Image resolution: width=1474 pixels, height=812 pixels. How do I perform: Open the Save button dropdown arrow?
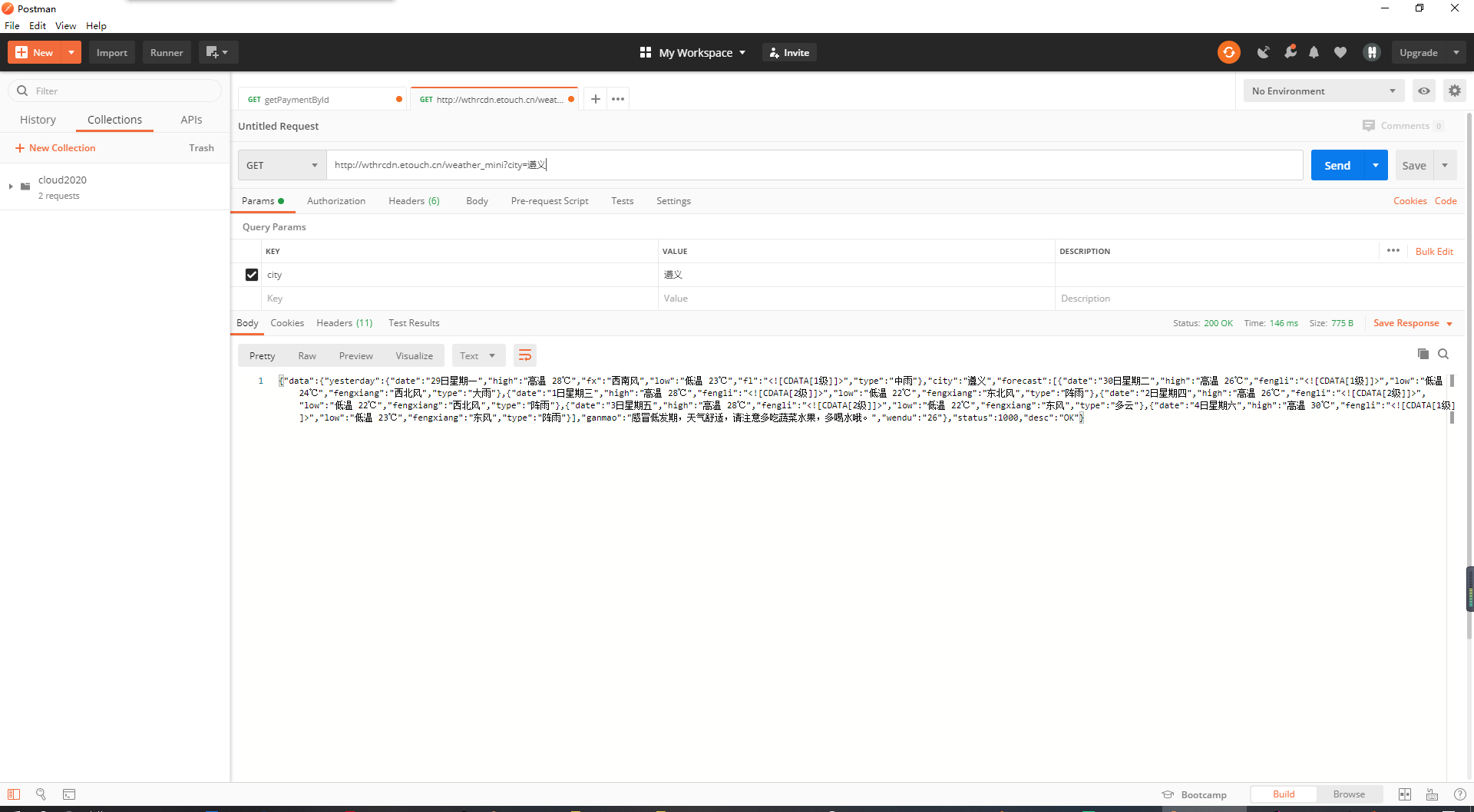(x=1445, y=165)
